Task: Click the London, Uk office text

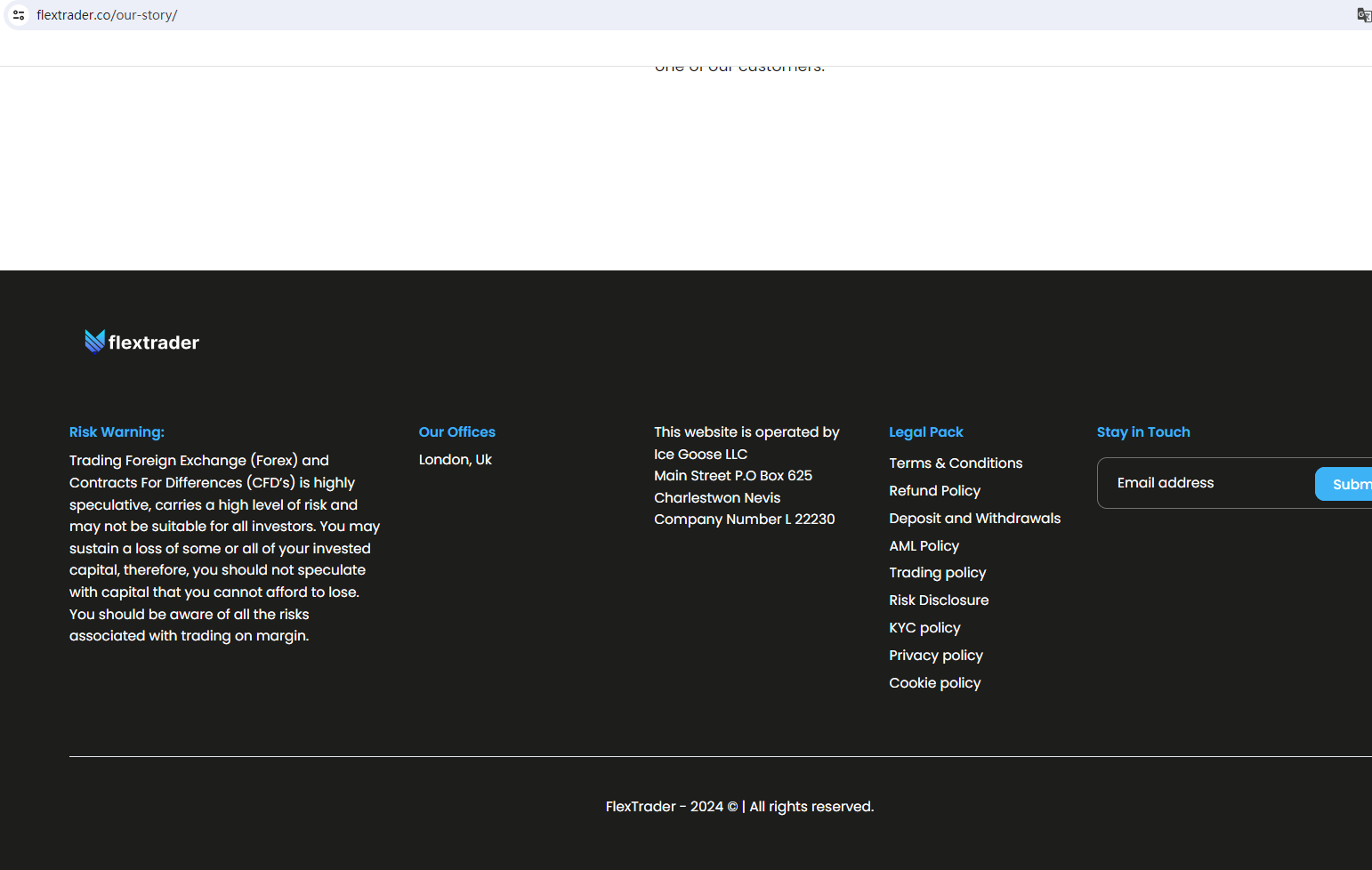Action: (455, 460)
